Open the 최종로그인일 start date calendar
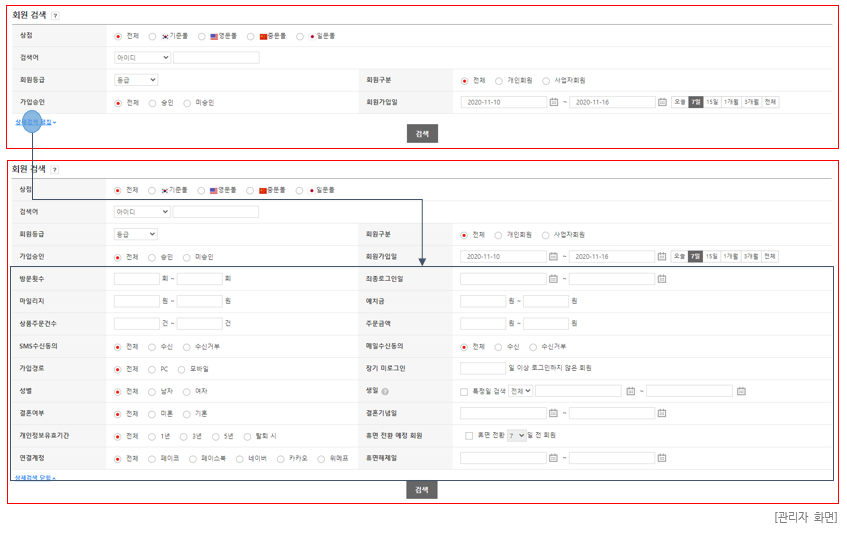The image size is (847, 533). (553, 279)
